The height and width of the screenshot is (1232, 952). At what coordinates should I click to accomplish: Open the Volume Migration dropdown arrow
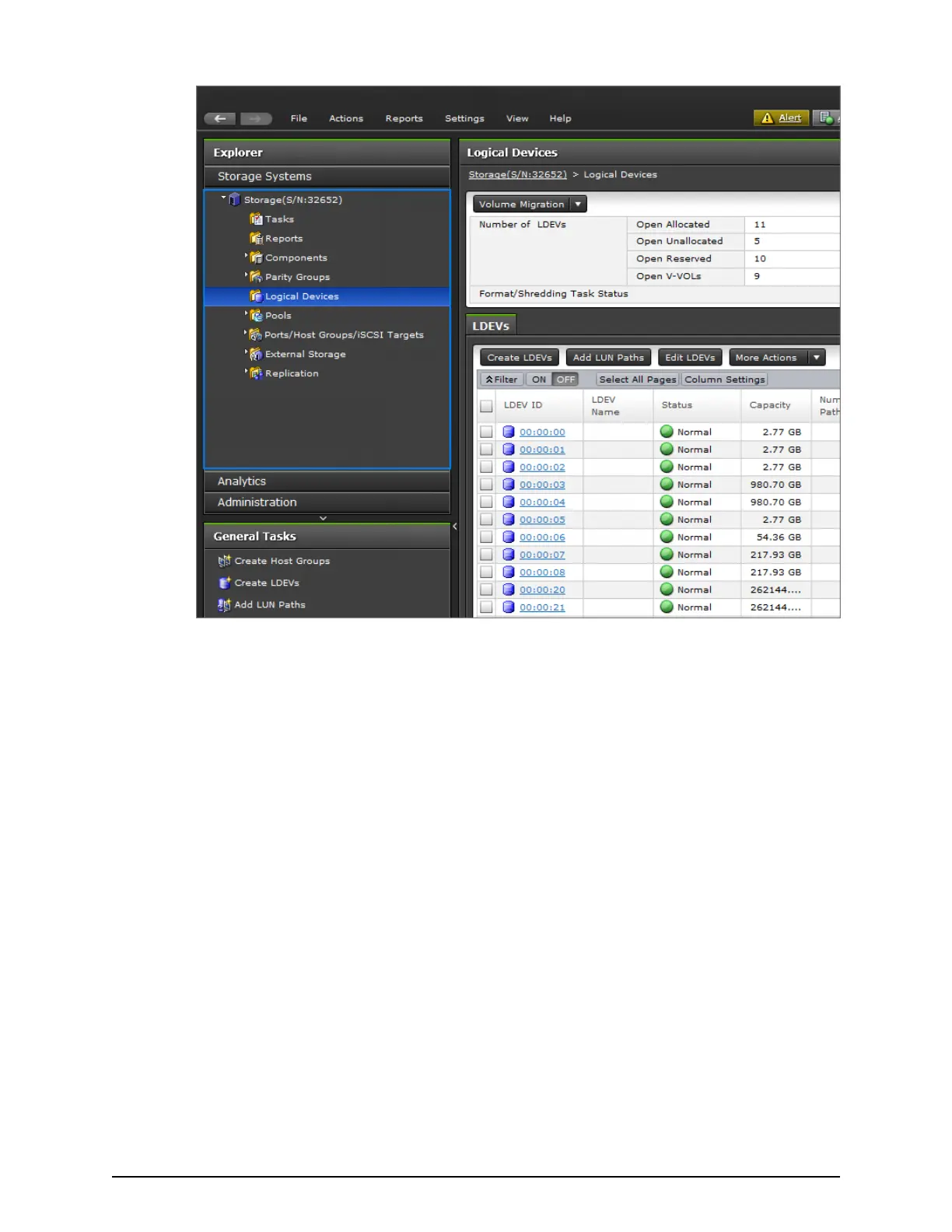click(578, 205)
